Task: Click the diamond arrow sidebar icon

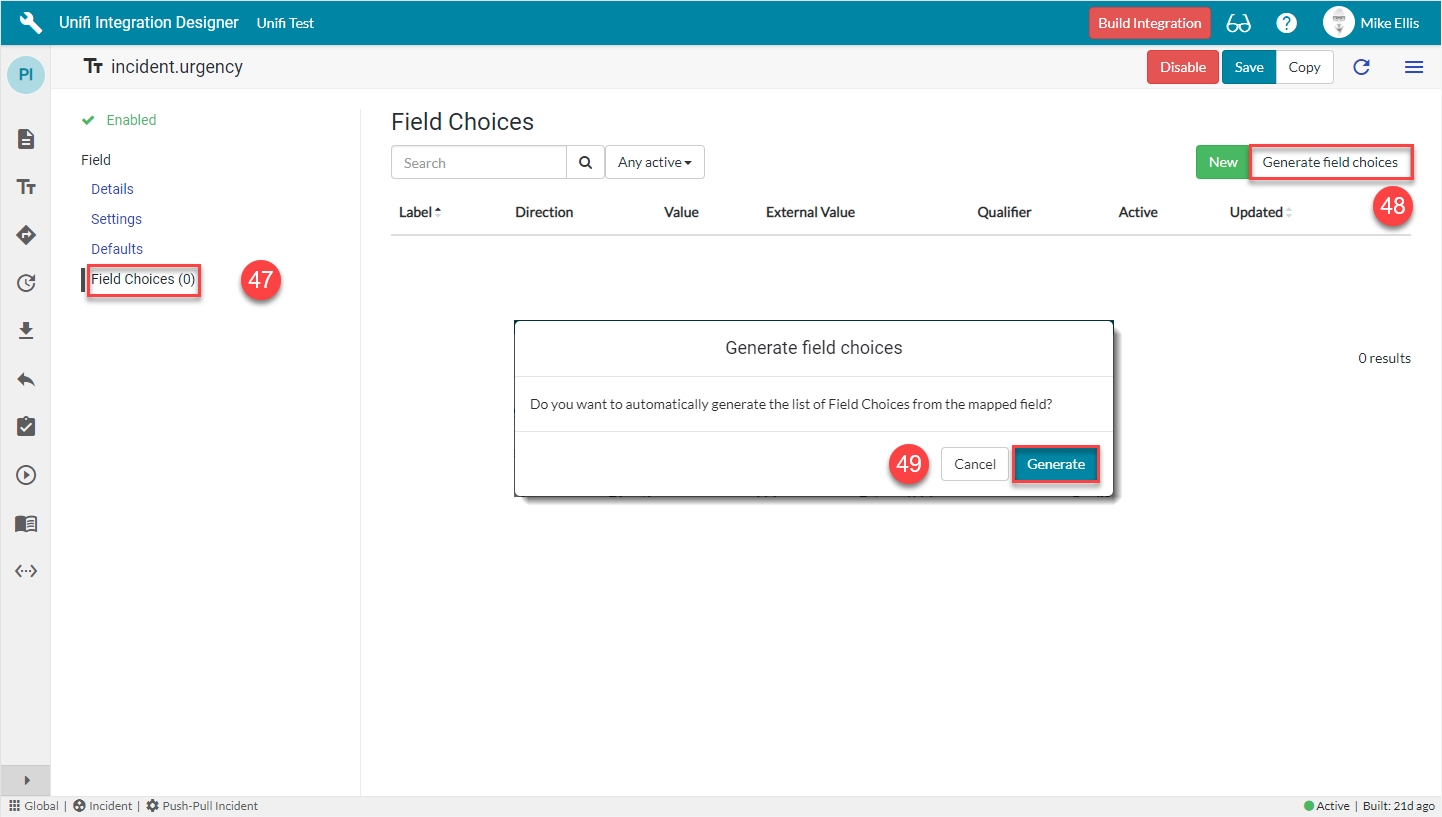Action: [26, 235]
